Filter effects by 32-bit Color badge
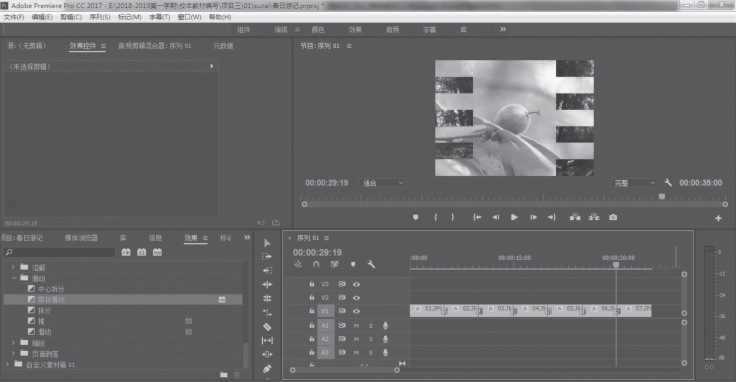 point(141,252)
